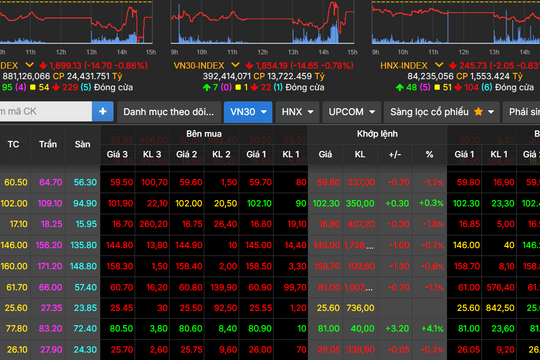
Task: Click the star icon in Sàng lọc cổ phiếu
Action: (x=478, y=112)
